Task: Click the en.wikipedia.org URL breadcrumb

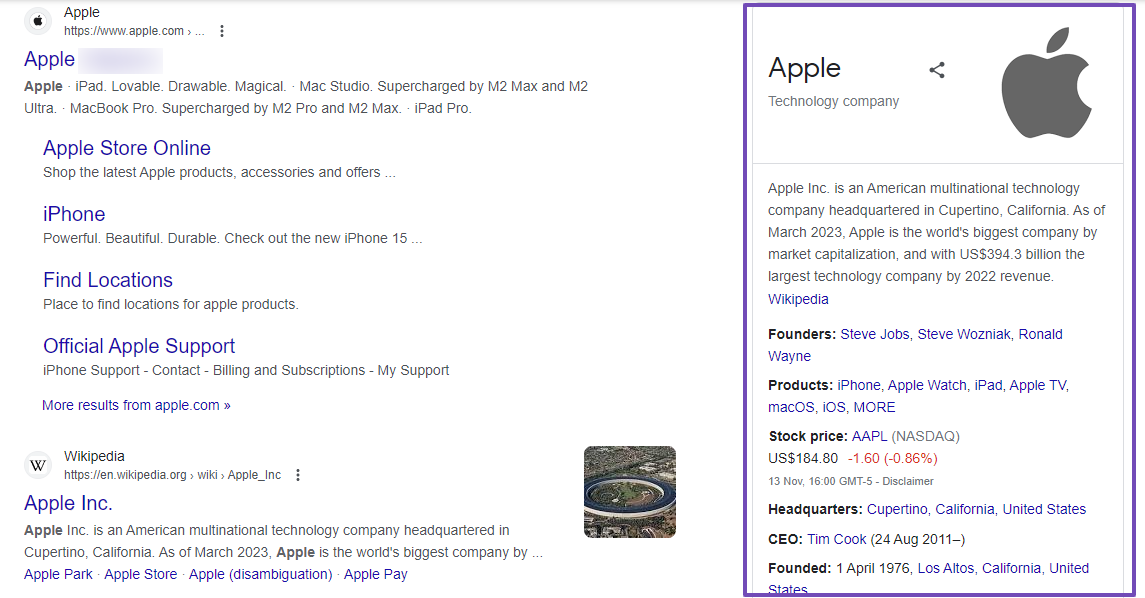Action: (172, 475)
